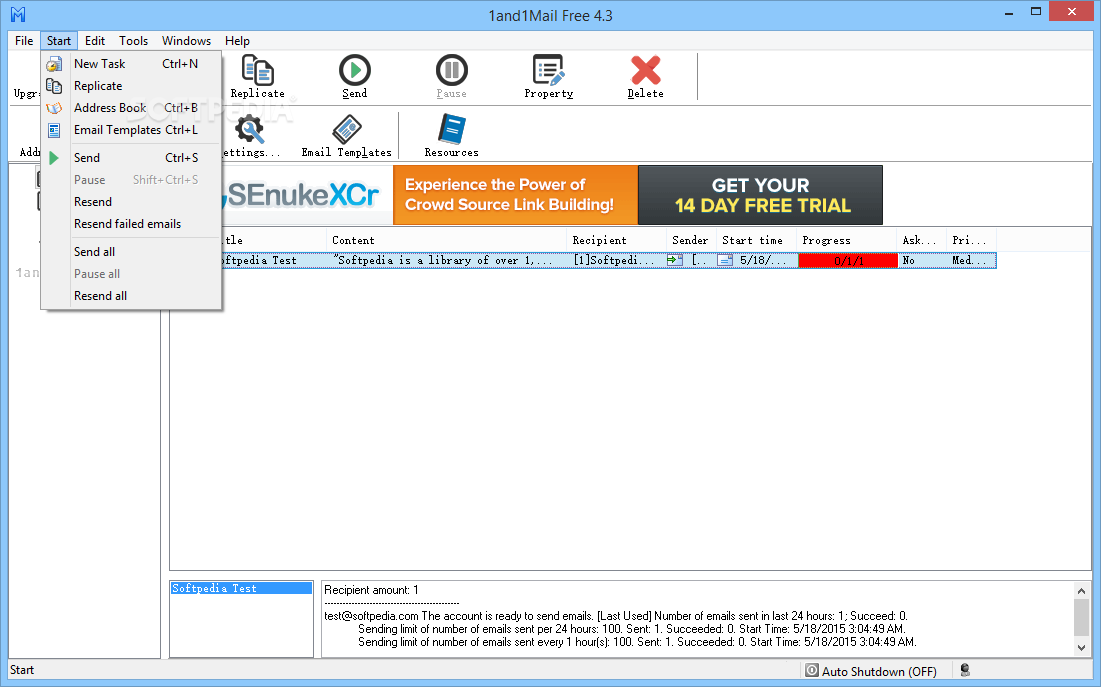Click the Ask... column header

tap(921, 240)
